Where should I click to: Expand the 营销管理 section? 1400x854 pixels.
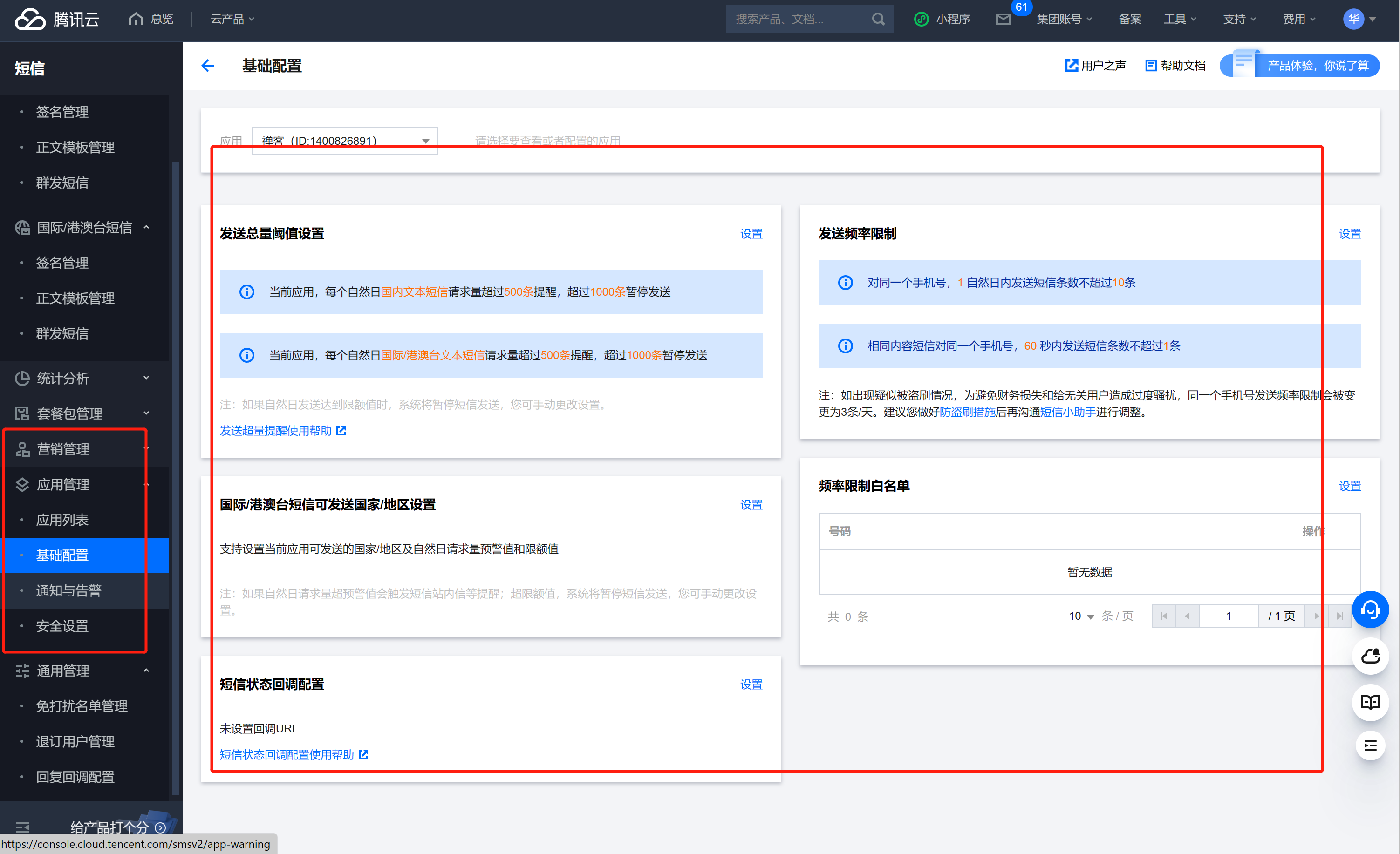pyautogui.click(x=146, y=448)
